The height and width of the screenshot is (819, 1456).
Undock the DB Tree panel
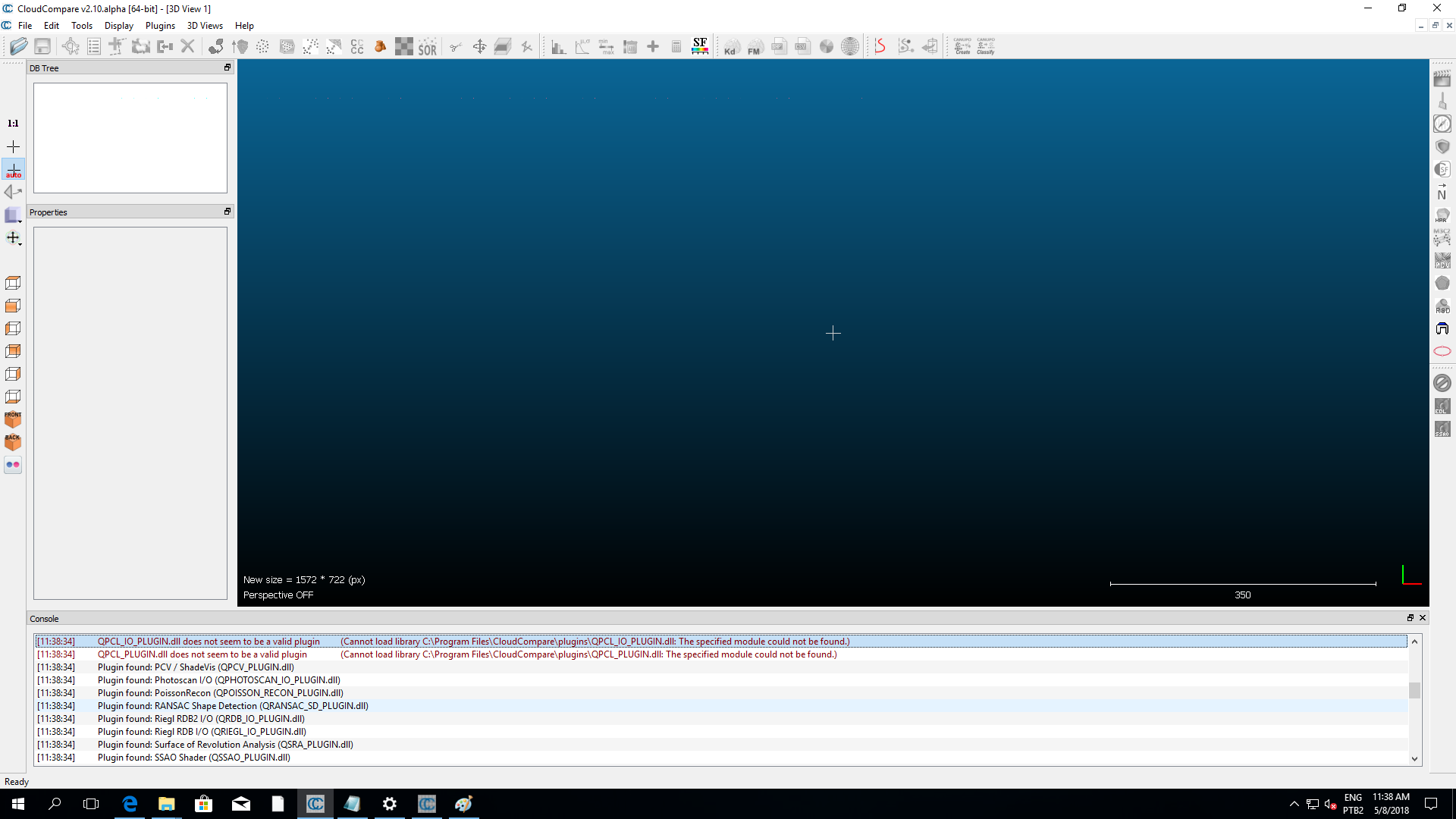[227, 67]
